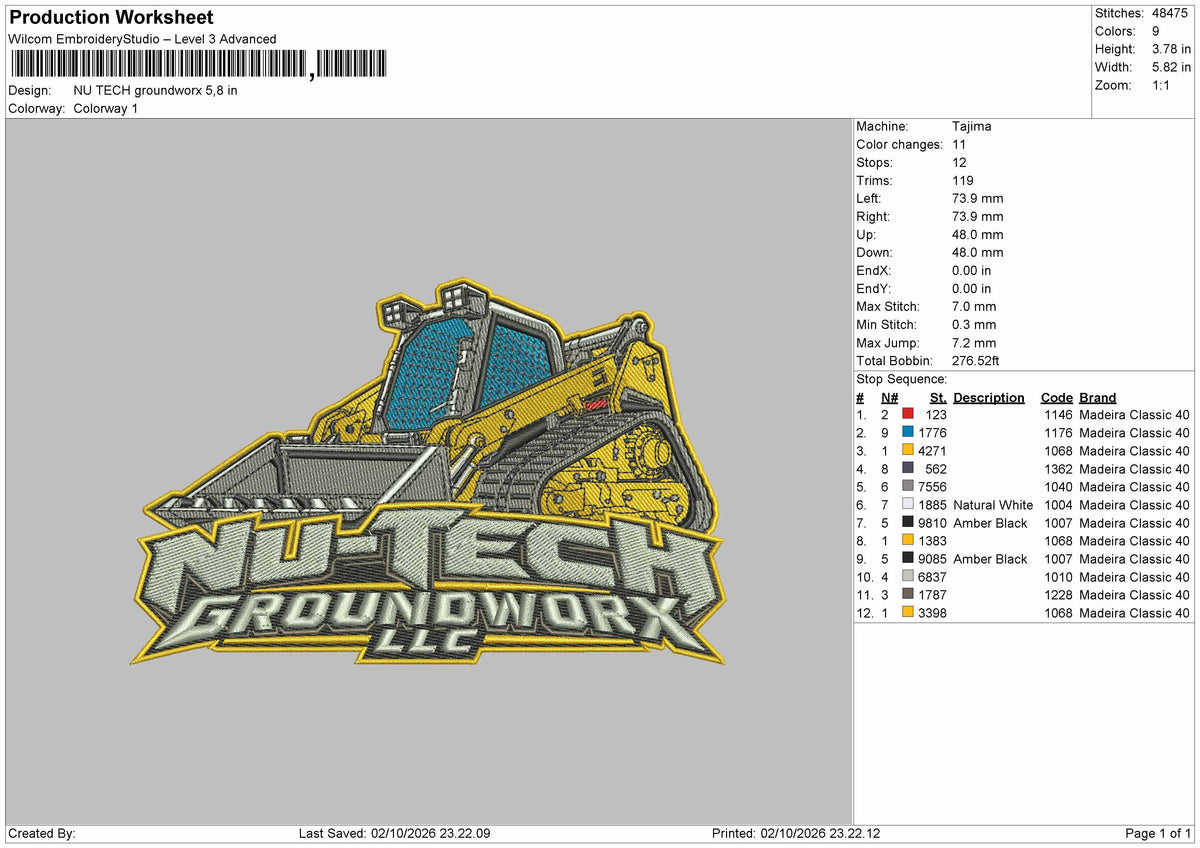Screen dimensions: 1200x848
Task: Click stitch count '1383' in row 8
Action: [x=932, y=540]
